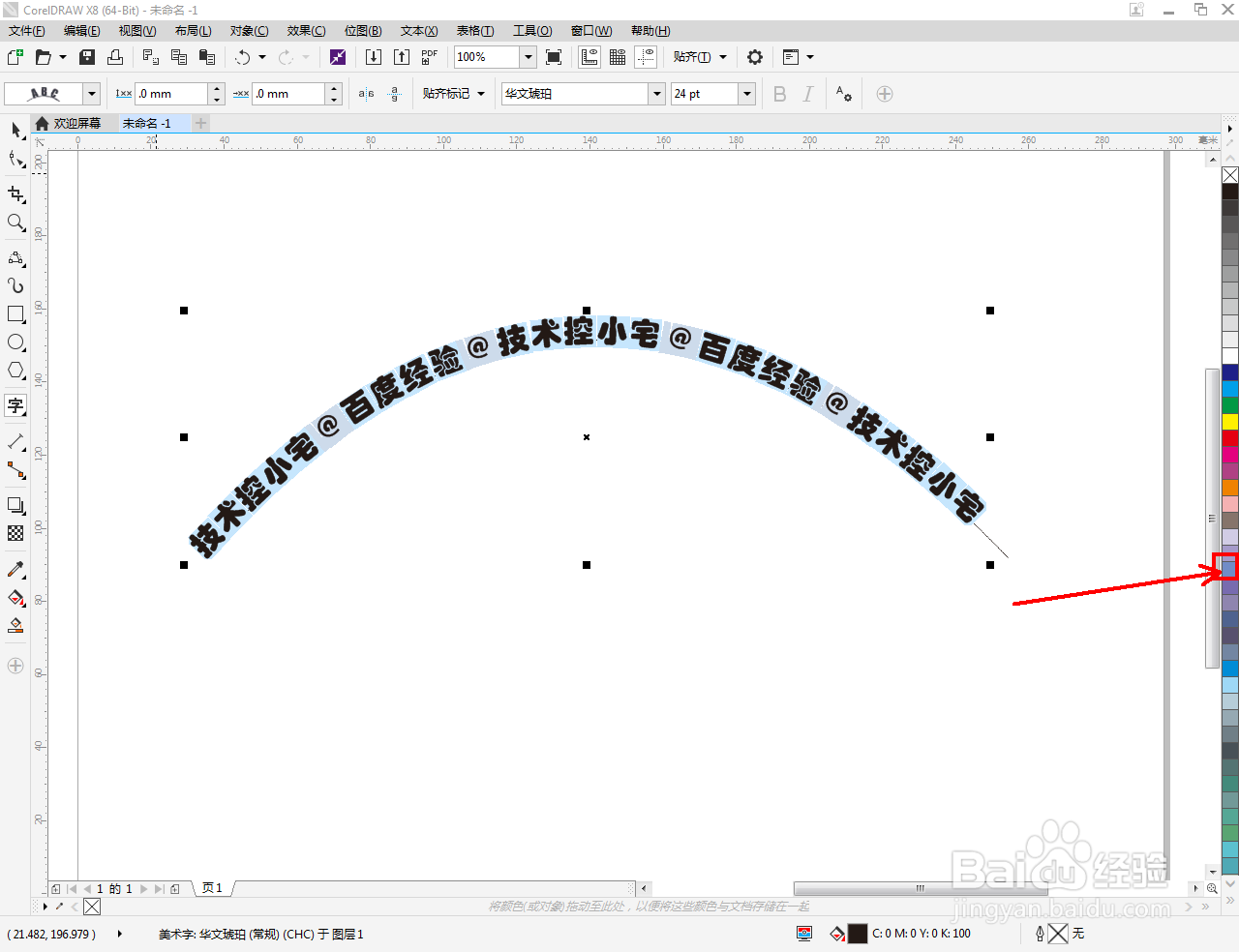1239x952 pixels.
Task: Click the horizontal offset .0 mm field
Action: [288, 94]
